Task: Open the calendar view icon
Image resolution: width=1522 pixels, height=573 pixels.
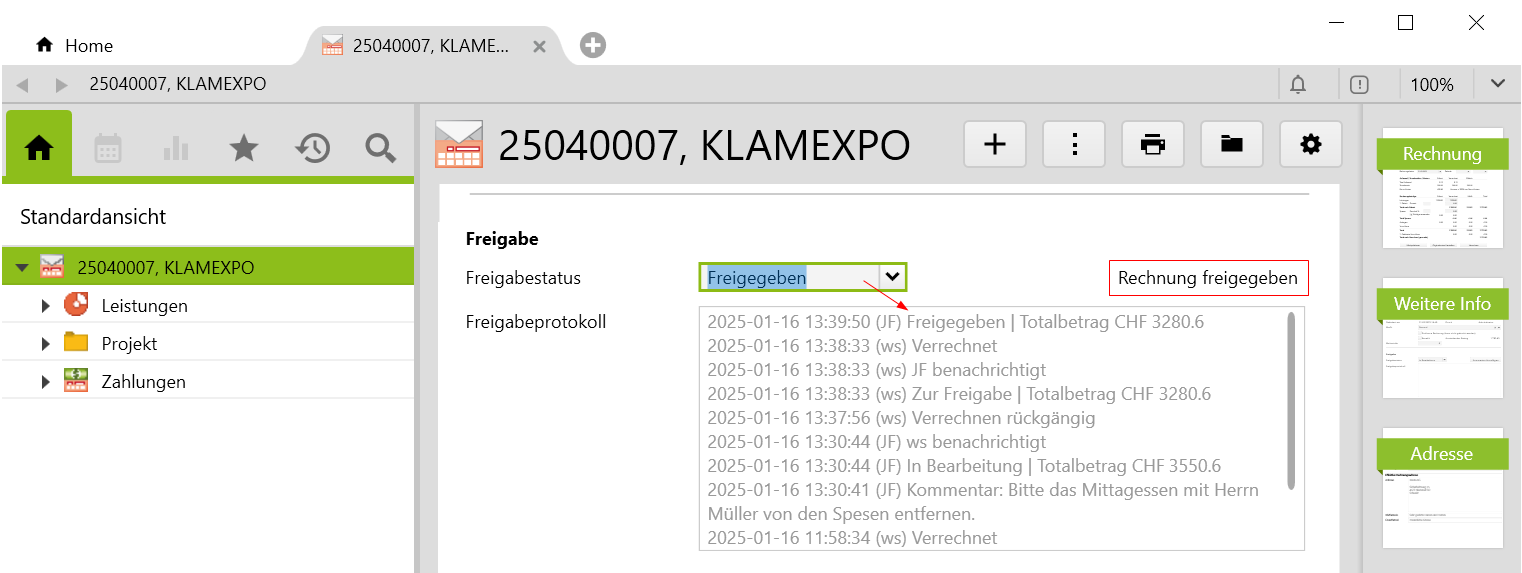Action: tap(108, 148)
